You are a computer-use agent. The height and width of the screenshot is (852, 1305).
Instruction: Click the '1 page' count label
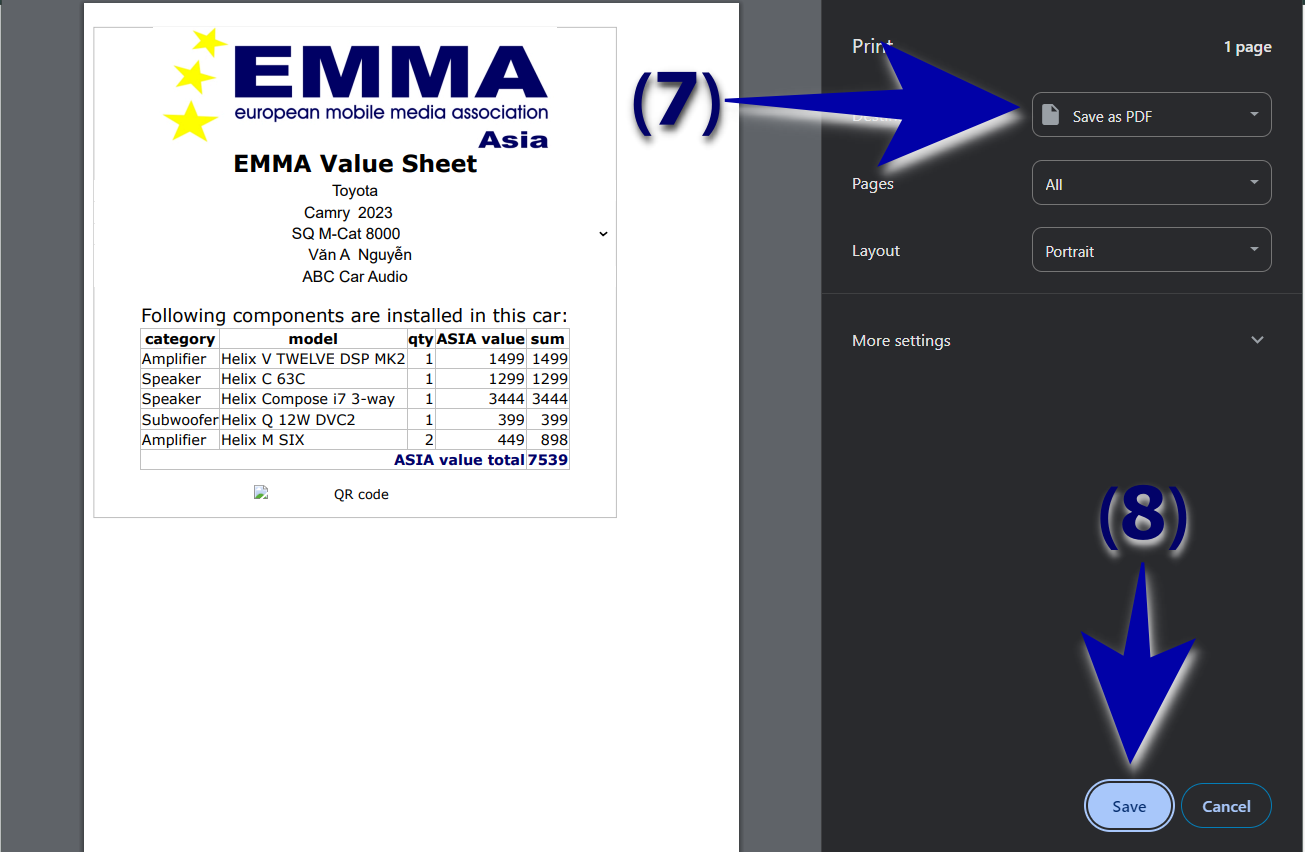1248,47
